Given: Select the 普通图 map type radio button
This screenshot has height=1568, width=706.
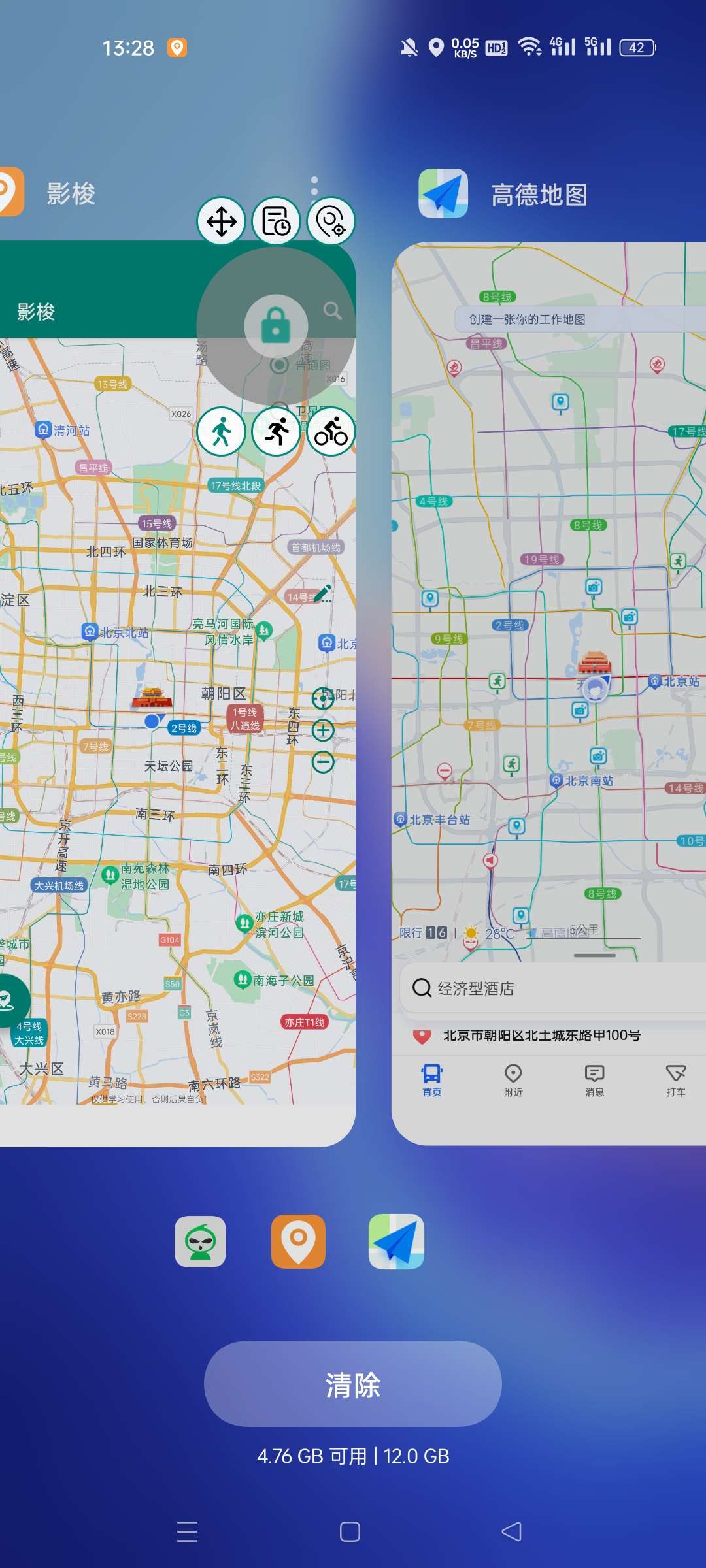Looking at the screenshot, I should pyautogui.click(x=280, y=365).
